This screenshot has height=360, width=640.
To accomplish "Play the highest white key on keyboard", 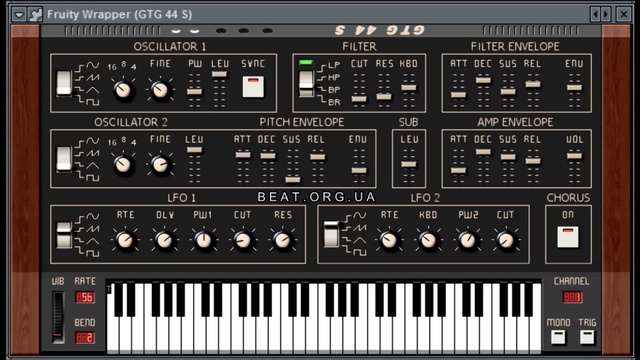I will coord(536,335).
